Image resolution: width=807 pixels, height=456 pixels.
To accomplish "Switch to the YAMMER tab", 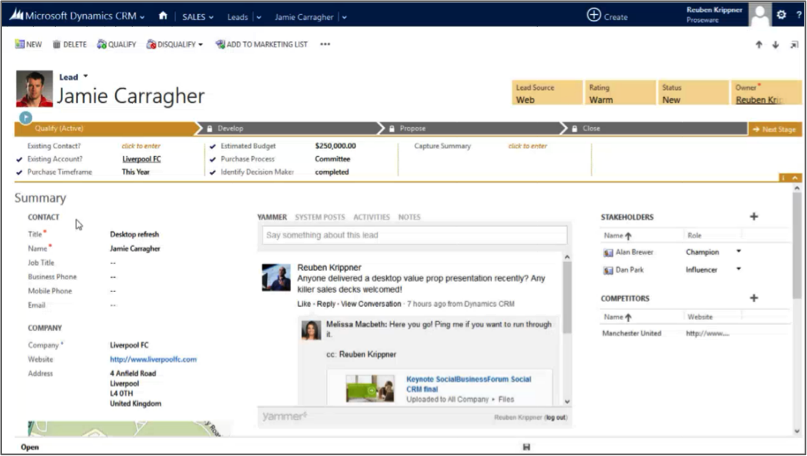I will (x=272, y=217).
